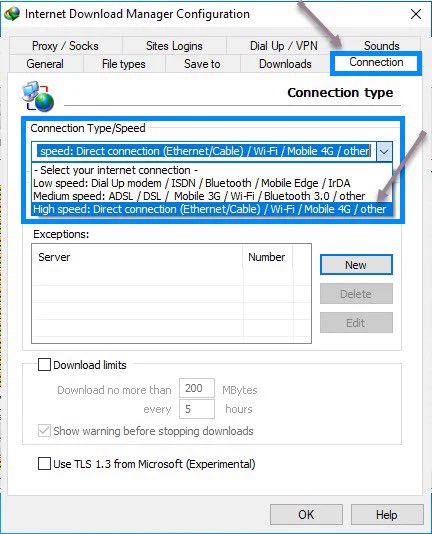Click the 'Download no more than' label
Screen dimensions: 432x534
pyautogui.click(x=114, y=390)
